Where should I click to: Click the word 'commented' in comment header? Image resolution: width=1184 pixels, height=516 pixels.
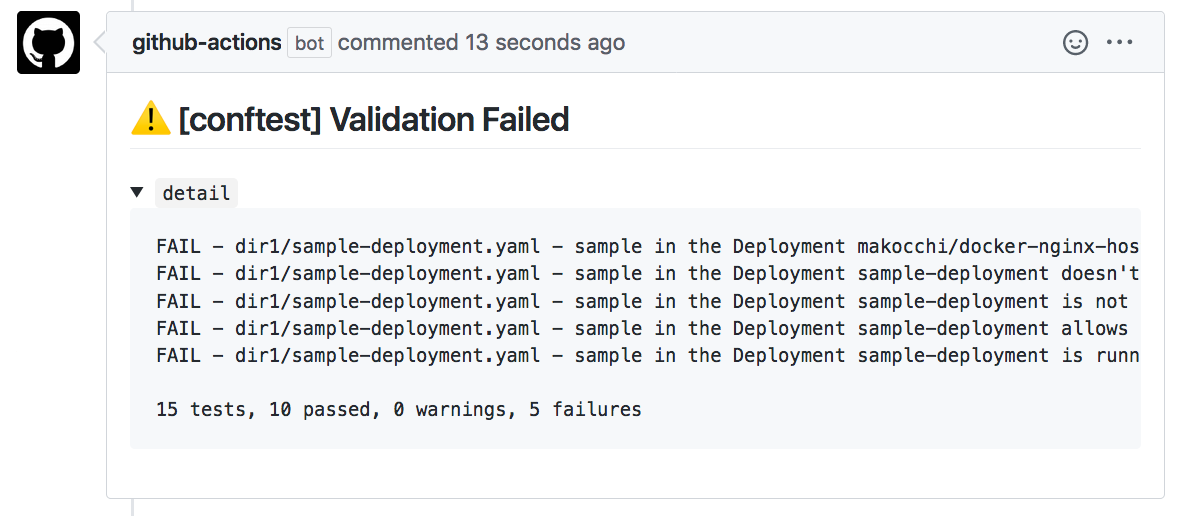[x=398, y=42]
